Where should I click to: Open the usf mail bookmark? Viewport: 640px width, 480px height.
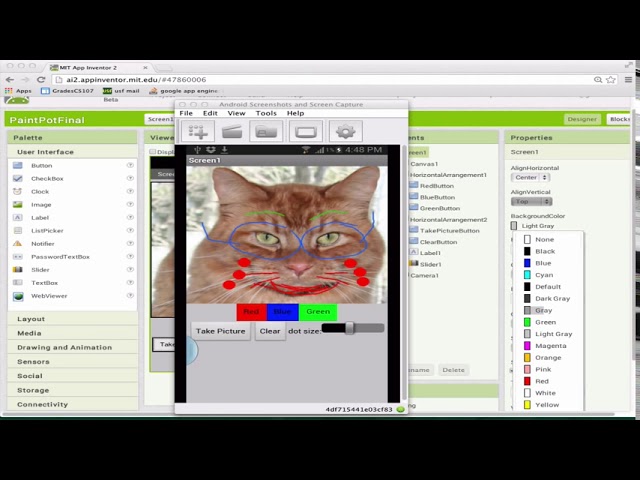coord(121,91)
